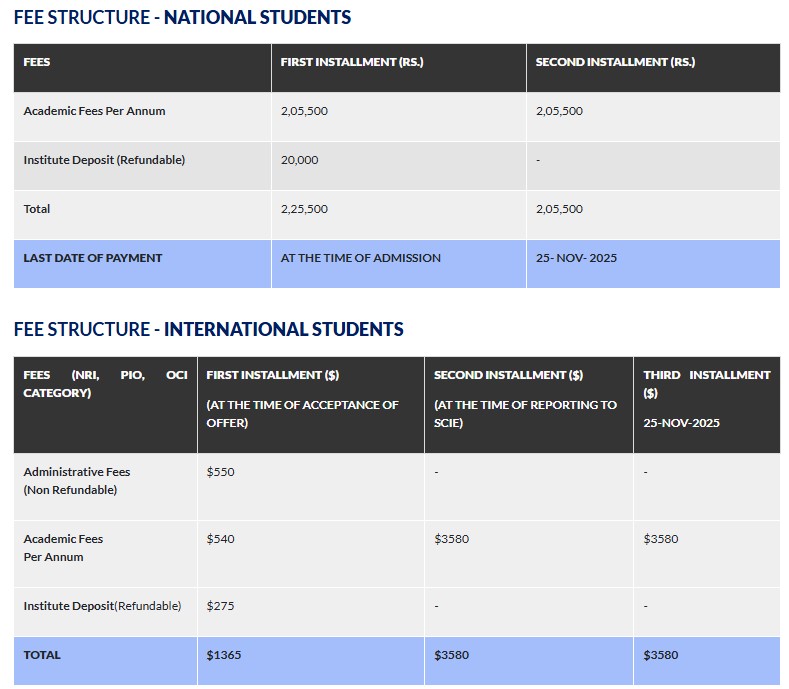The height and width of the screenshot is (689, 789).
Task: Select the 'Second Installment (Rs.)' column header
Action: (x=615, y=62)
